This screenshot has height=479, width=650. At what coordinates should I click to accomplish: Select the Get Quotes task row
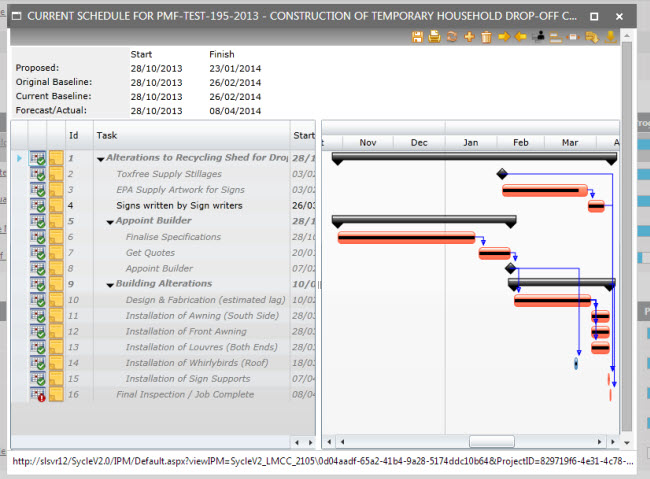150,253
